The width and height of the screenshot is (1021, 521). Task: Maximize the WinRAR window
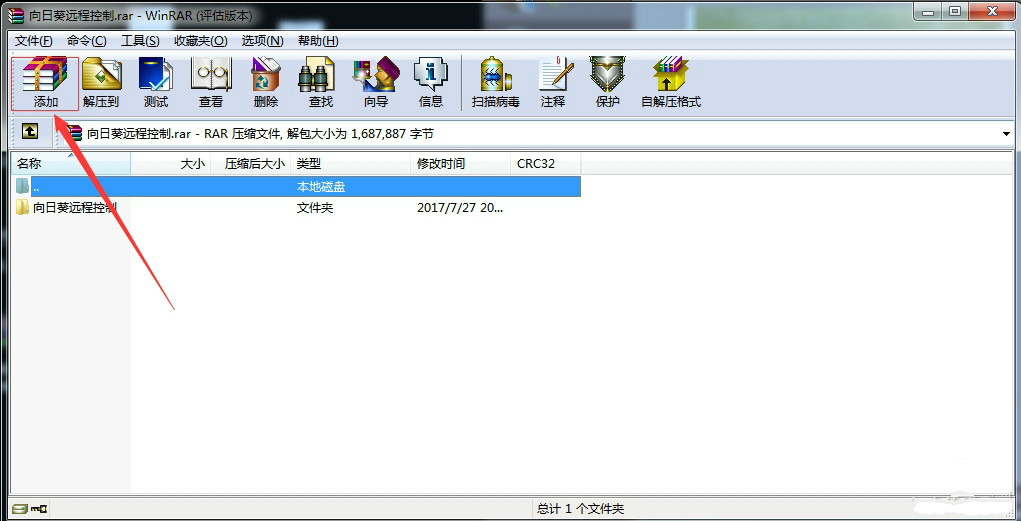(x=955, y=11)
